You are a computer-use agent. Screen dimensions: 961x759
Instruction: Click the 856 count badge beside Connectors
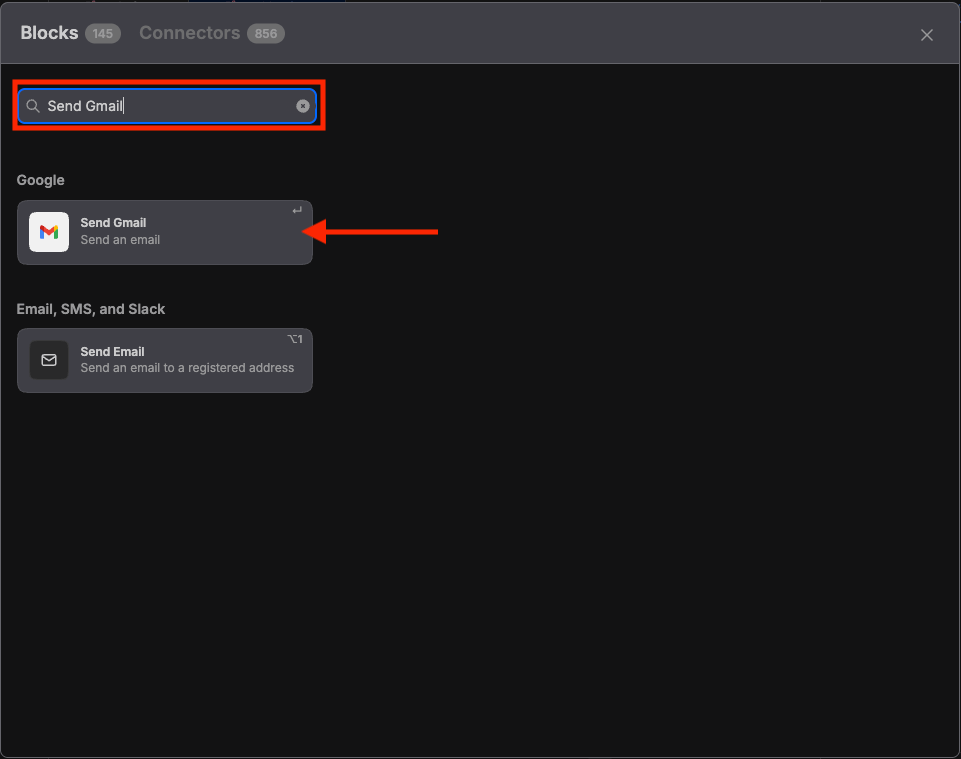coord(265,33)
